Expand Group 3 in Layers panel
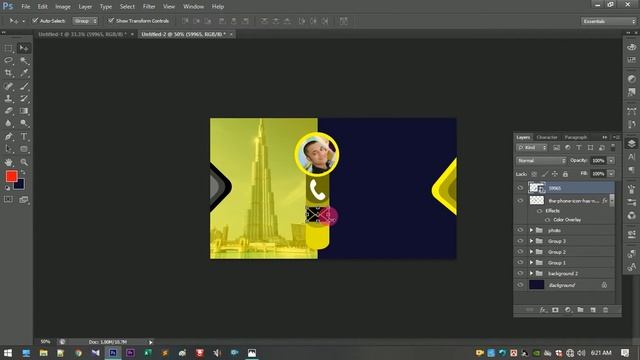The height and width of the screenshot is (360, 640). click(531, 241)
